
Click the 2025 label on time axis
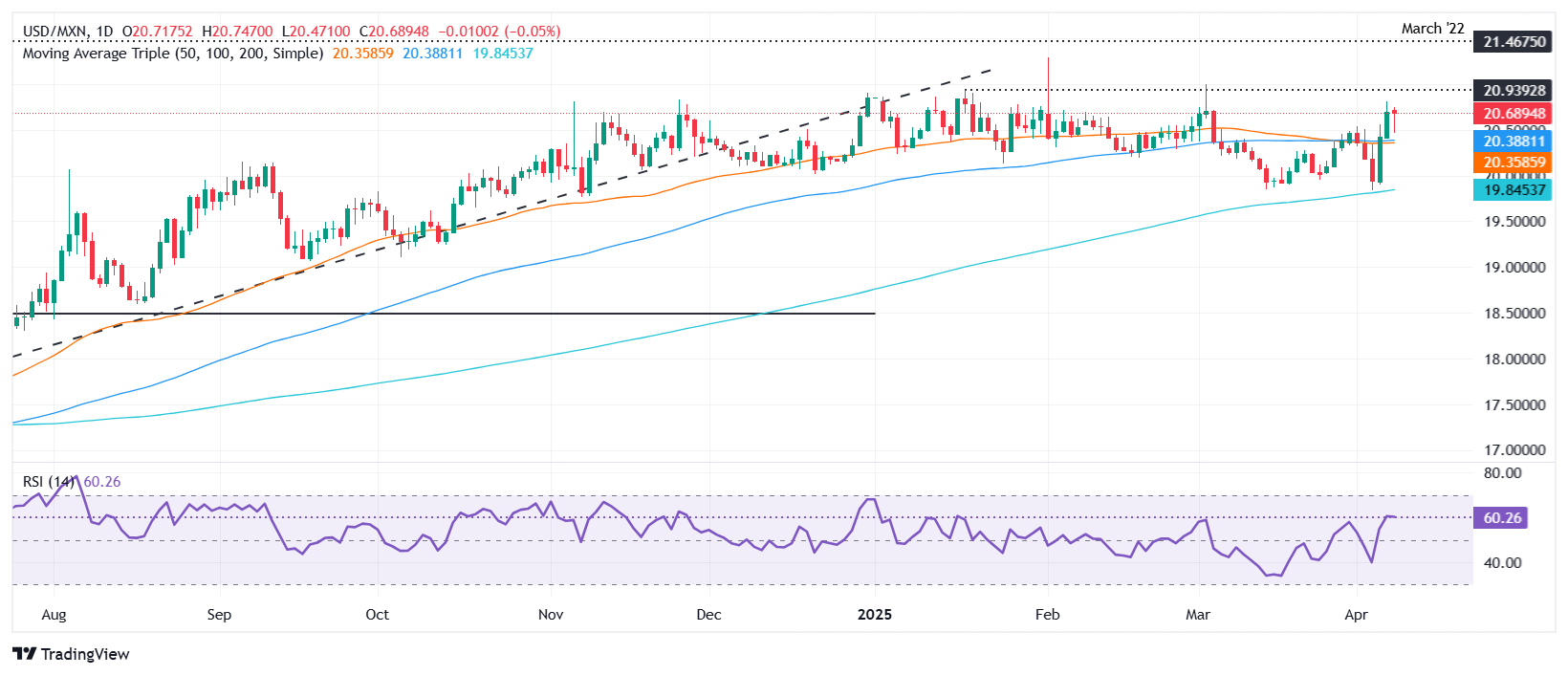[x=874, y=614]
